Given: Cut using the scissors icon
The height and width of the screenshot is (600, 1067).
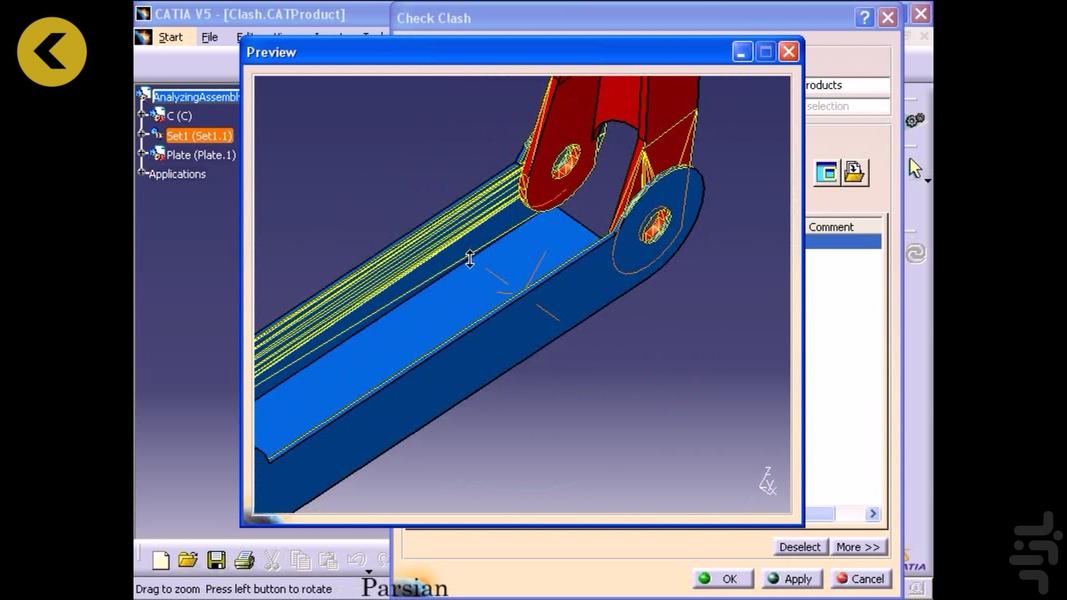Looking at the screenshot, I should point(272,560).
